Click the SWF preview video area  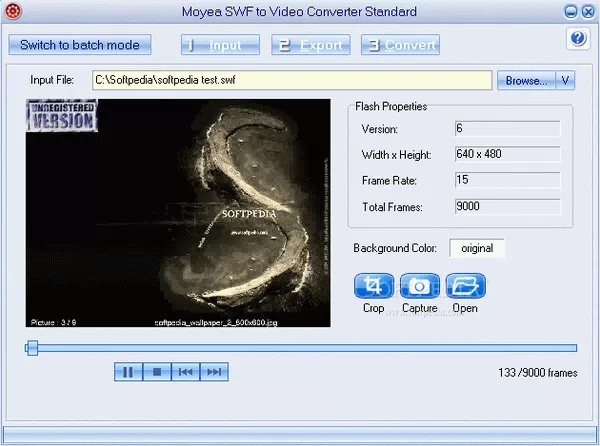[178, 213]
